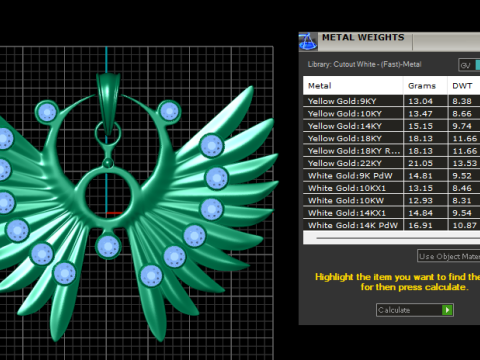Screen dimensions: 480x360
Task: Click the 12.93 grams value
Action: click(x=420, y=201)
